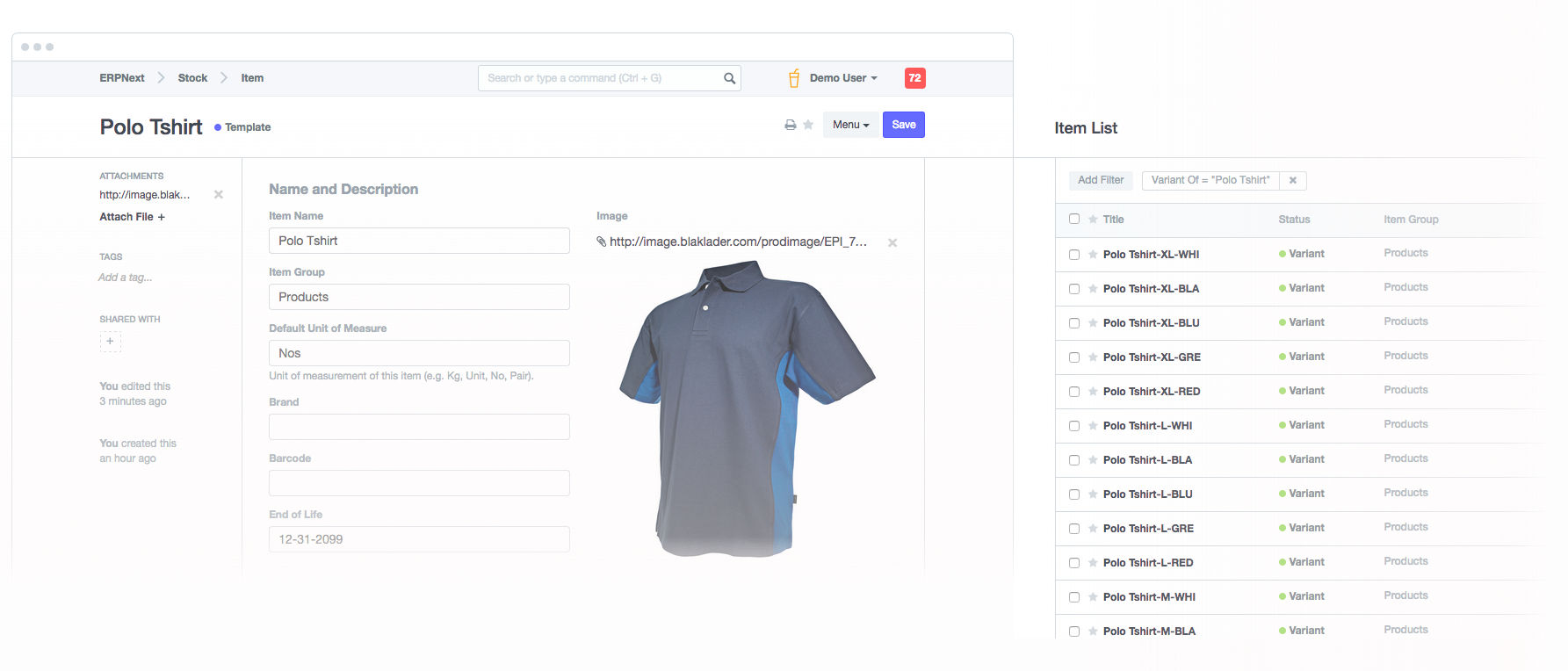Open the Polo Tshirt-L-RED item
Screen dimensions: 1568x671
click(1148, 563)
